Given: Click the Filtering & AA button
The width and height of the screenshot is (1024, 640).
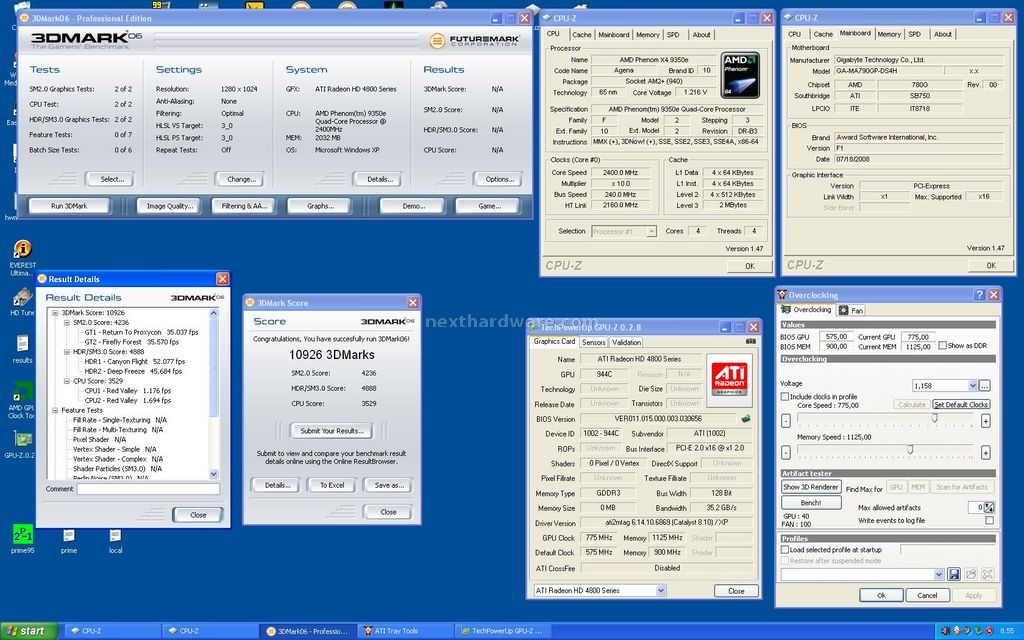Looking at the screenshot, I should click(x=244, y=206).
